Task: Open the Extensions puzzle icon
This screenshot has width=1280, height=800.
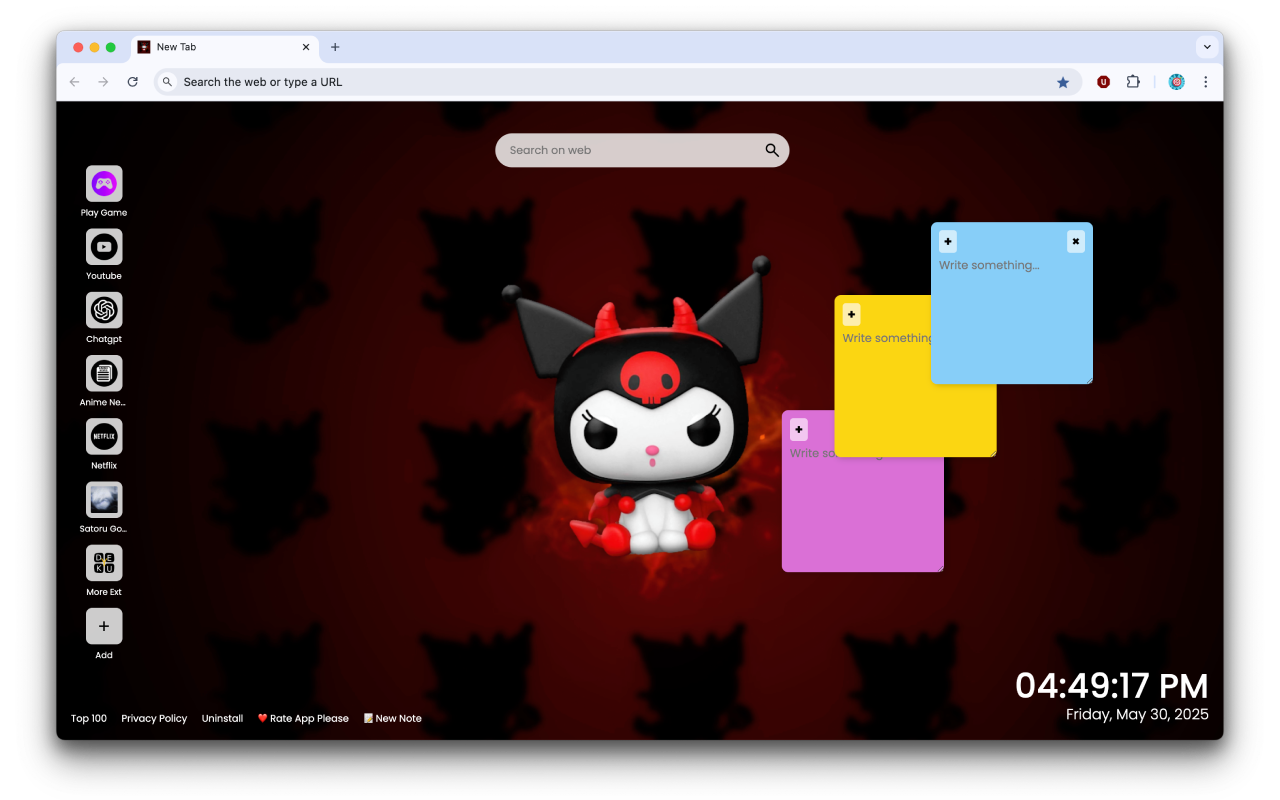Action: click(x=1133, y=82)
